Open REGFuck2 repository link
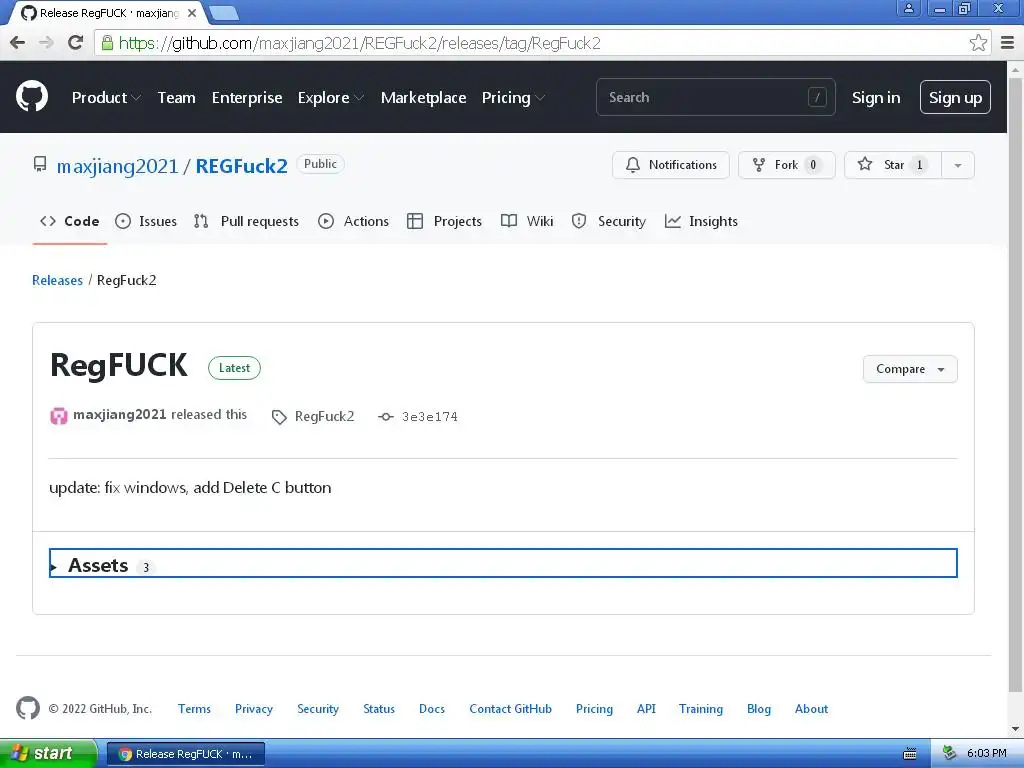1024x768 pixels. (242, 166)
